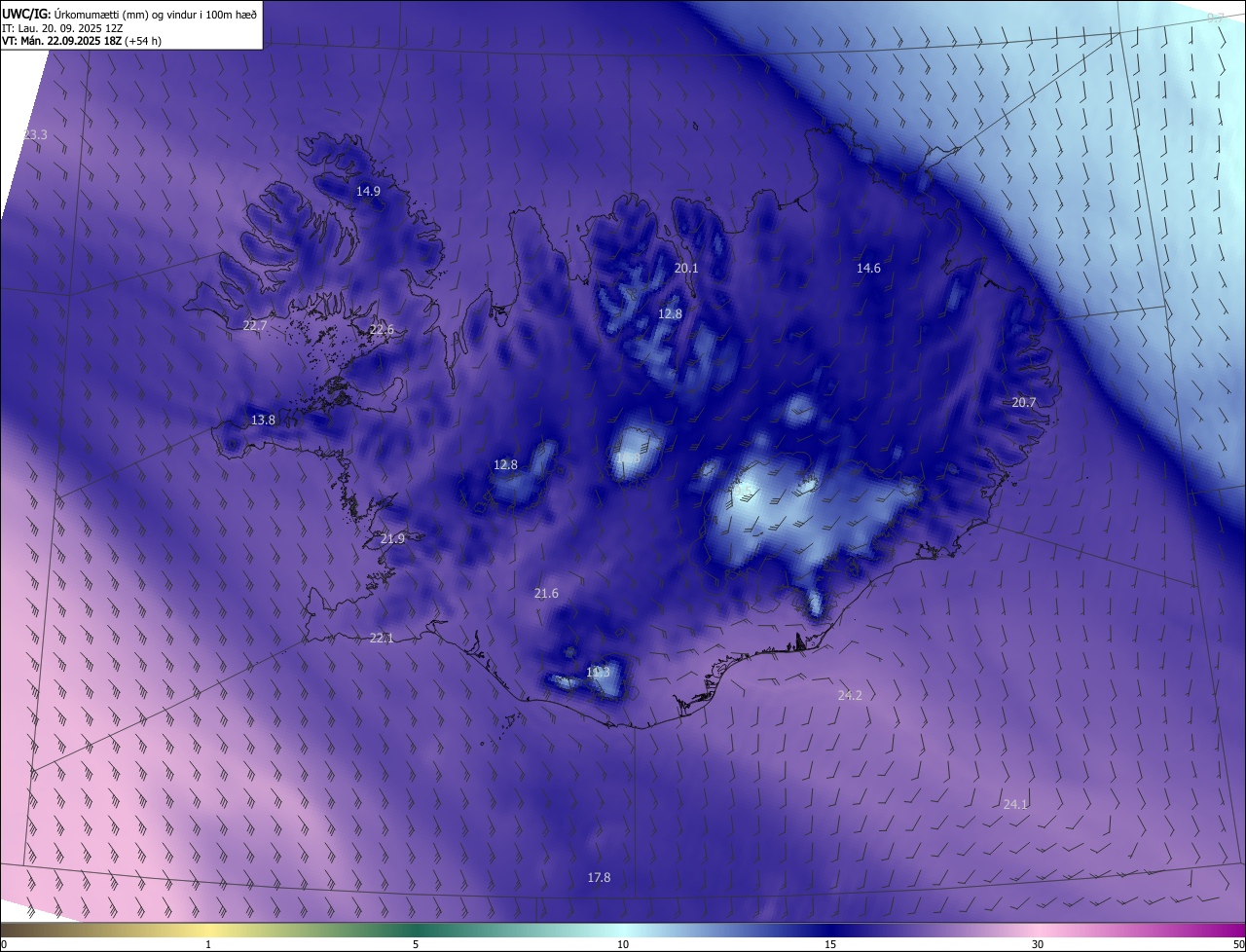Click the 0 tick on the color scale
The image size is (1246, 952).
point(4,944)
